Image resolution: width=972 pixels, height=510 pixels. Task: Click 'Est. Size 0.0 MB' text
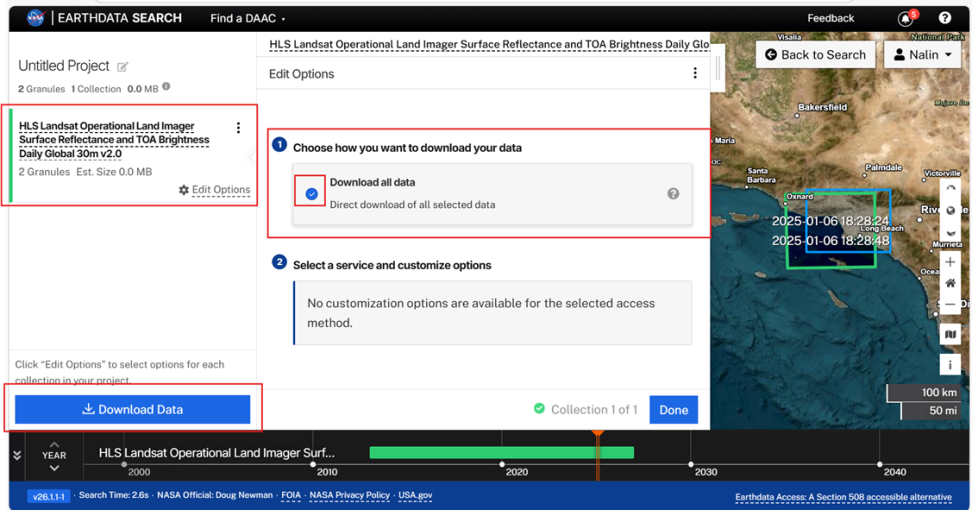click(x=114, y=172)
